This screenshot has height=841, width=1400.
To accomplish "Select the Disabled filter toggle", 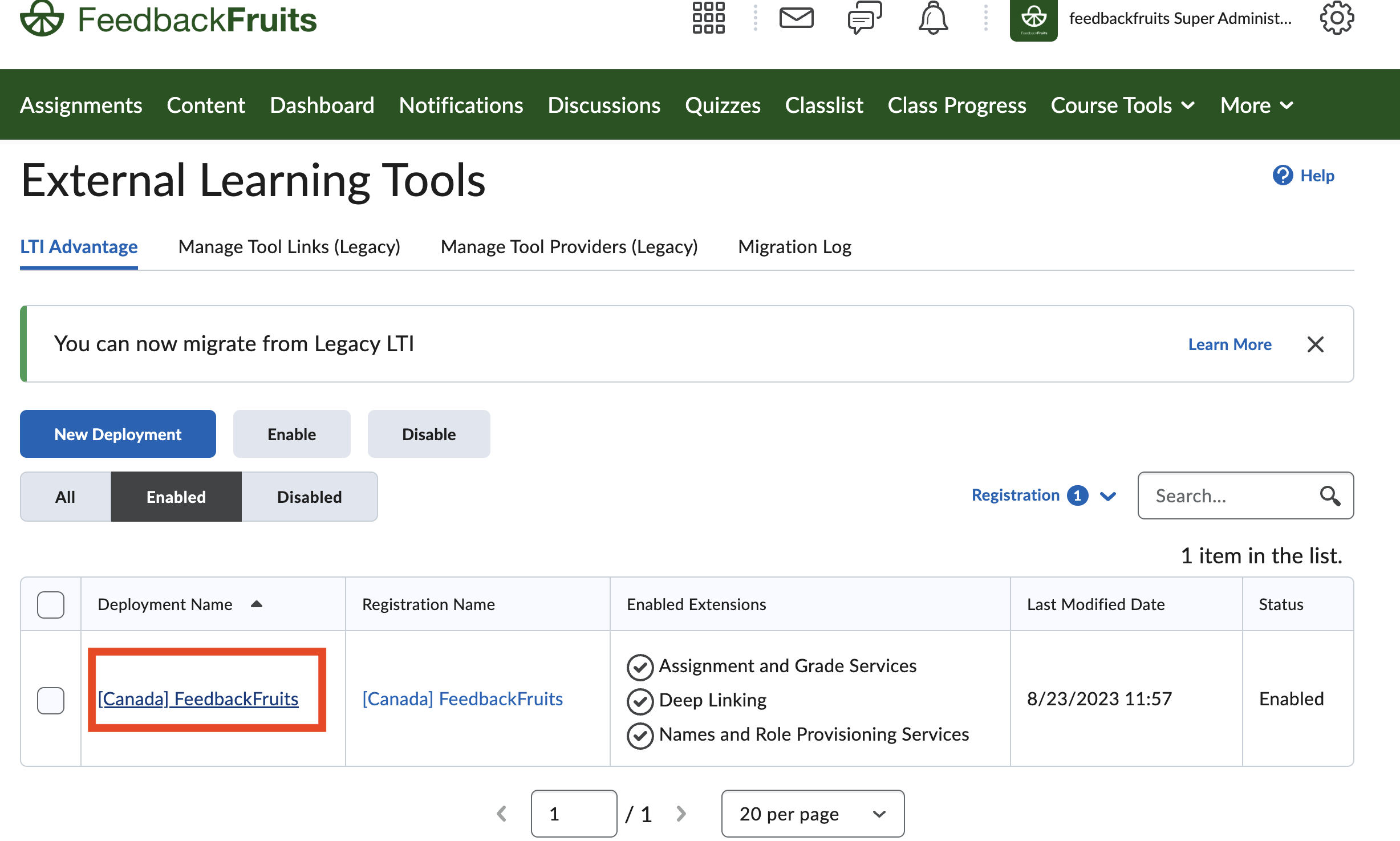I will tap(310, 497).
